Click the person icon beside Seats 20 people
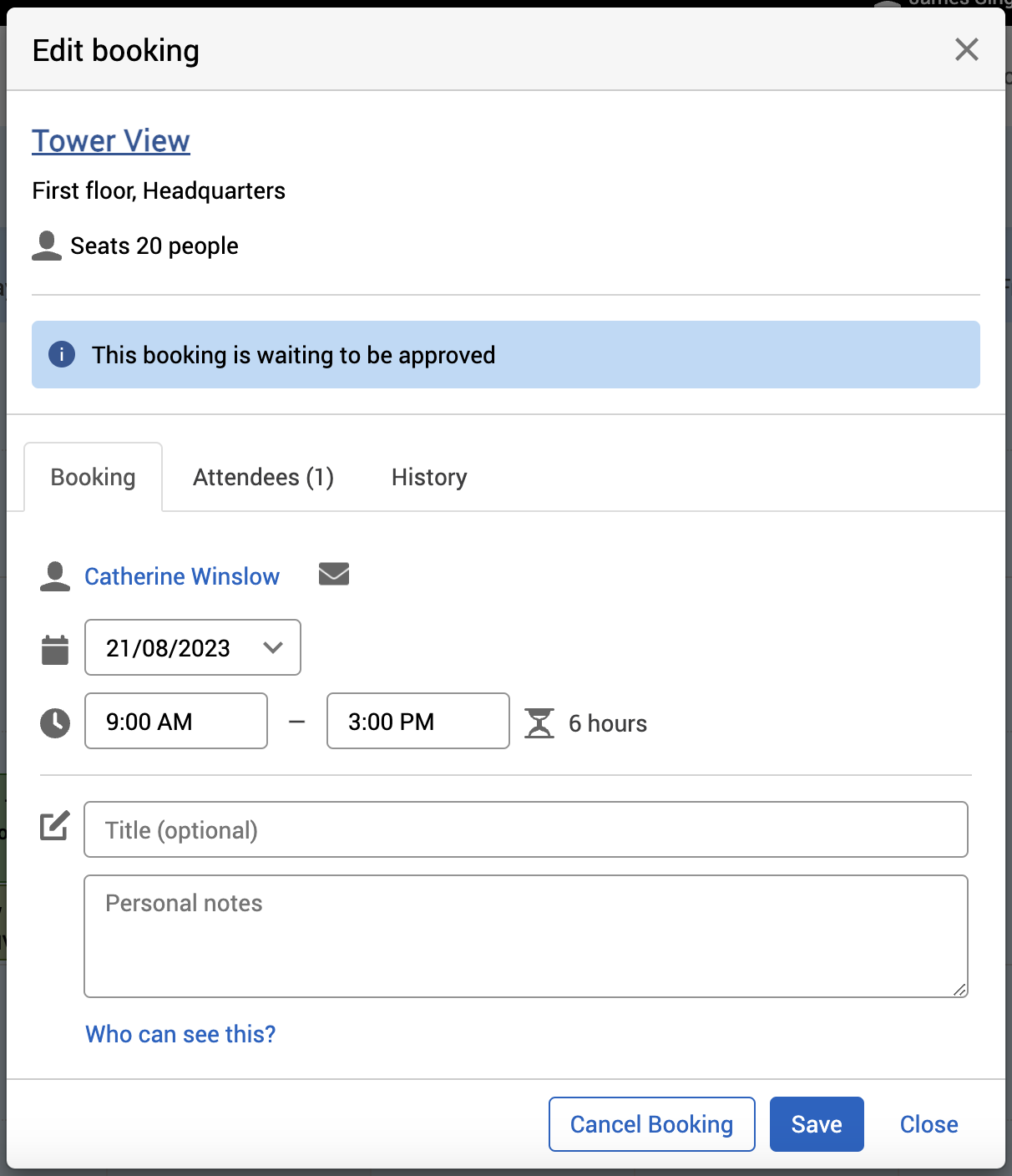 click(47, 246)
